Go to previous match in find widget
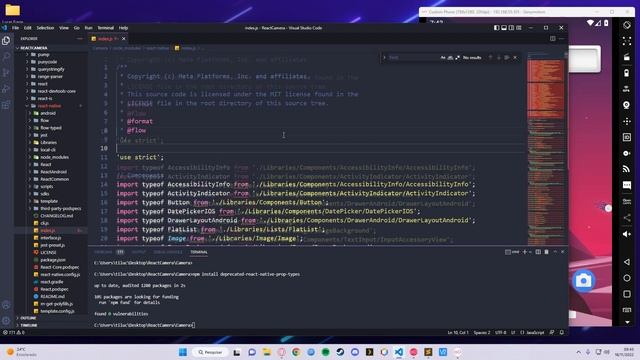This screenshot has width=640, height=360. coord(491,58)
